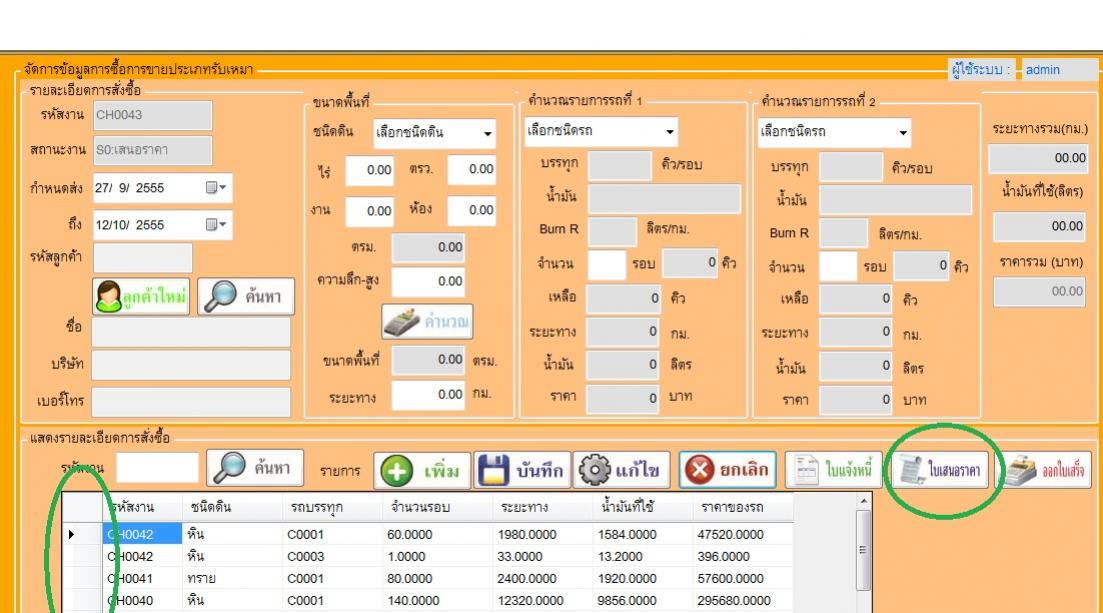
Task: Select the cell showing 140.0000
Action: 437,600
